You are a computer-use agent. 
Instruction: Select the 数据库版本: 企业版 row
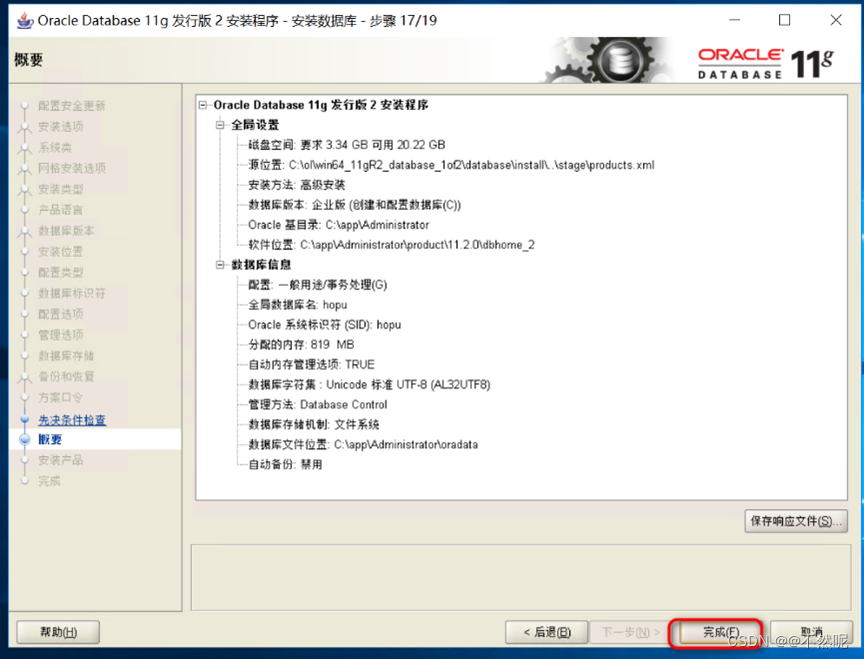(354, 205)
